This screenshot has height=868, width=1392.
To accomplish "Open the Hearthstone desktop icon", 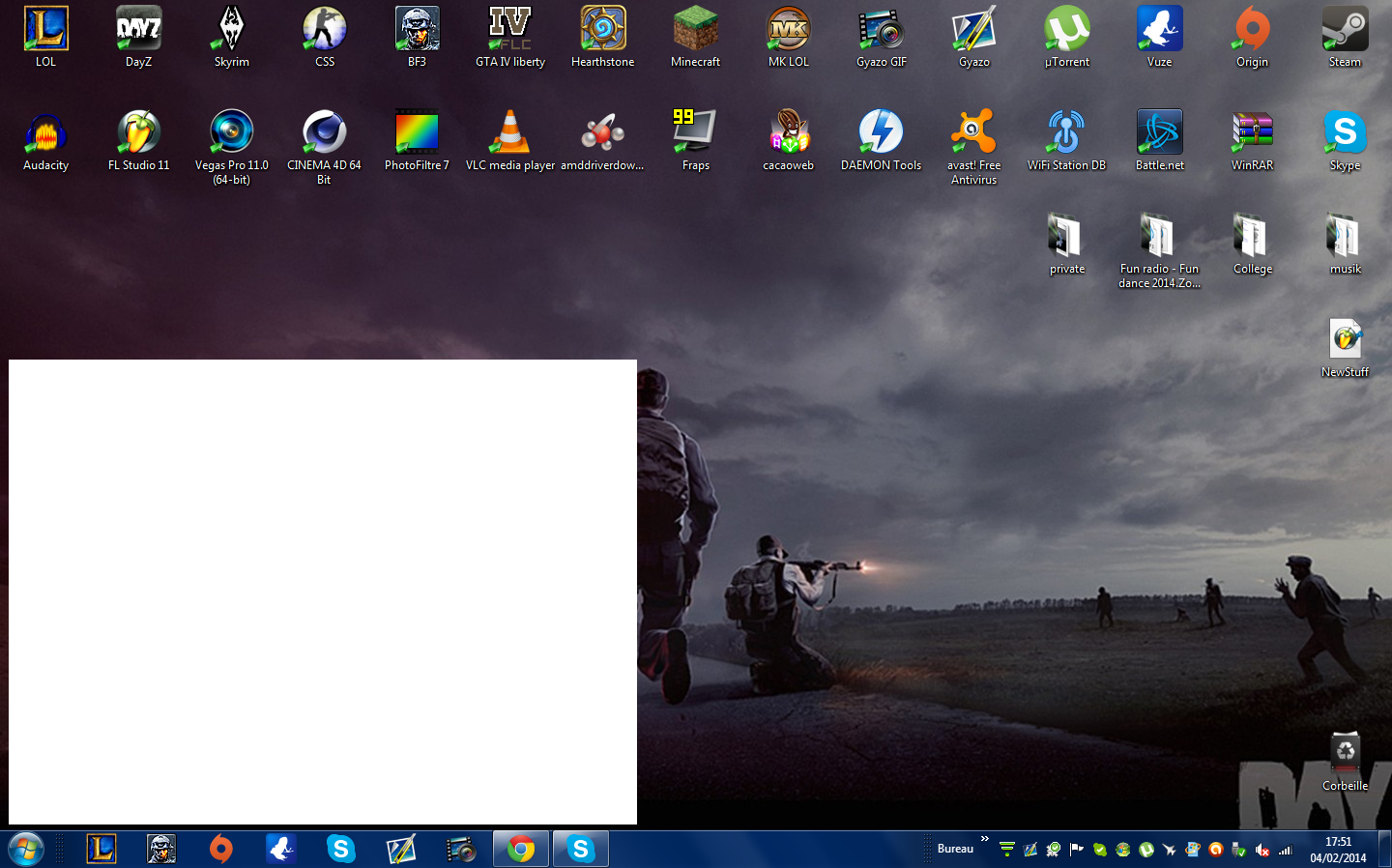I will pyautogui.click(x=603, y=38).
